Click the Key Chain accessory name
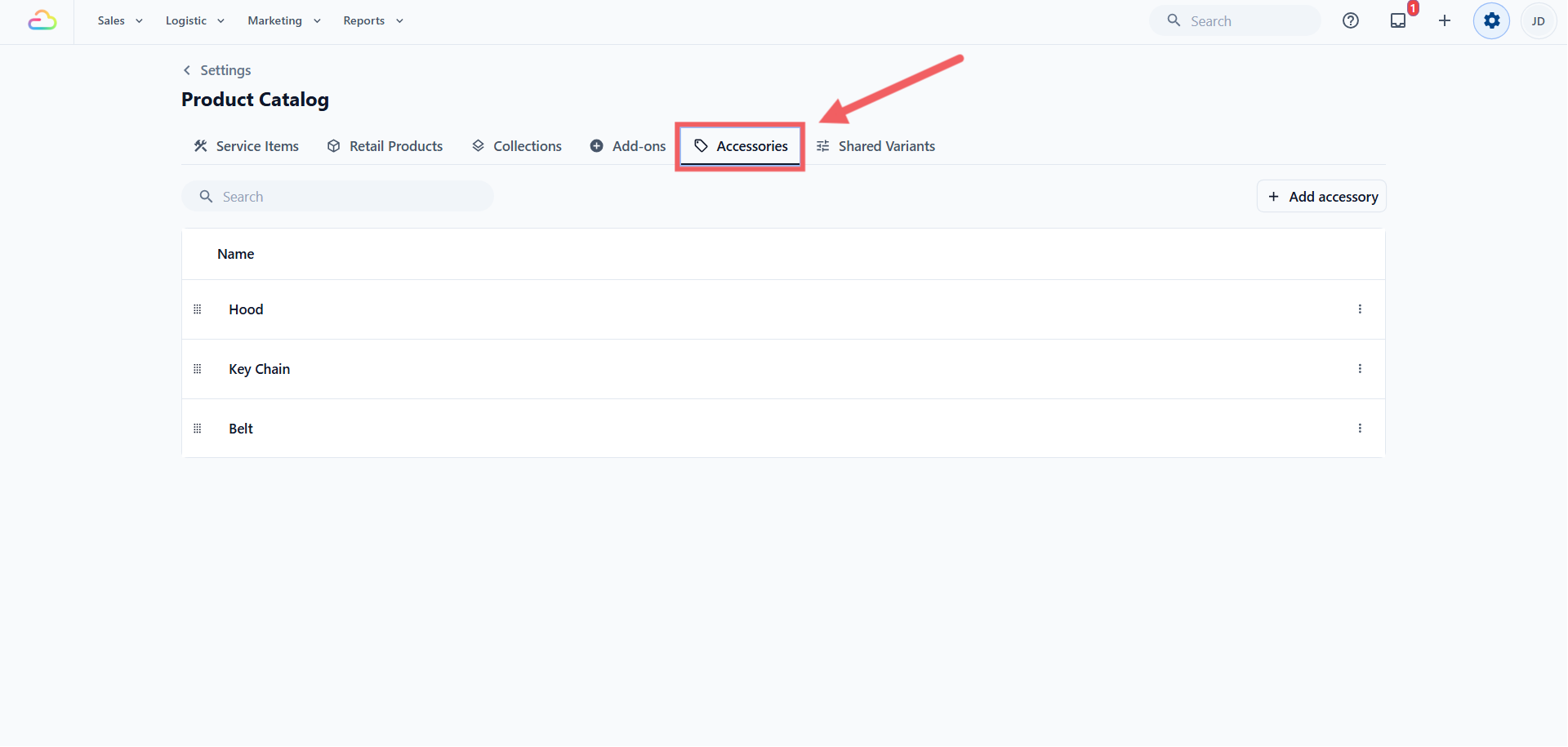Screen dimensions: 1568x747 click(260, 369)
